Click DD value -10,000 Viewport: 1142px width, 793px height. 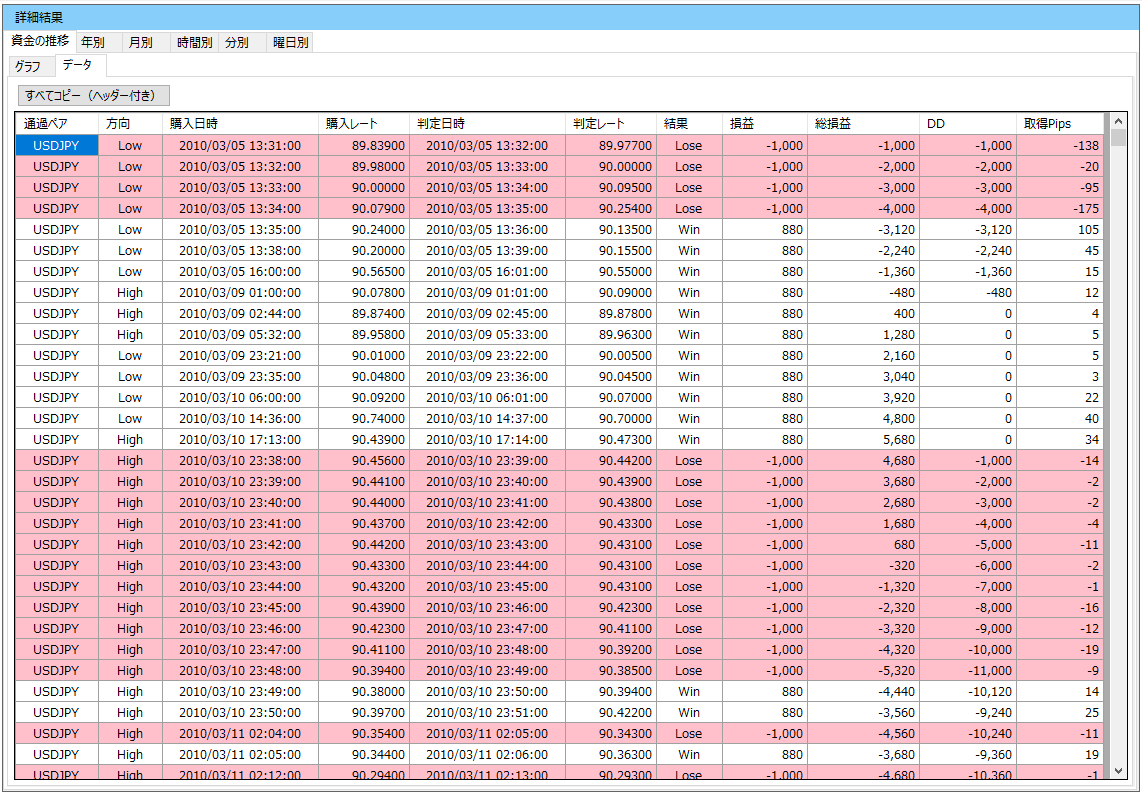pos(968,650)
